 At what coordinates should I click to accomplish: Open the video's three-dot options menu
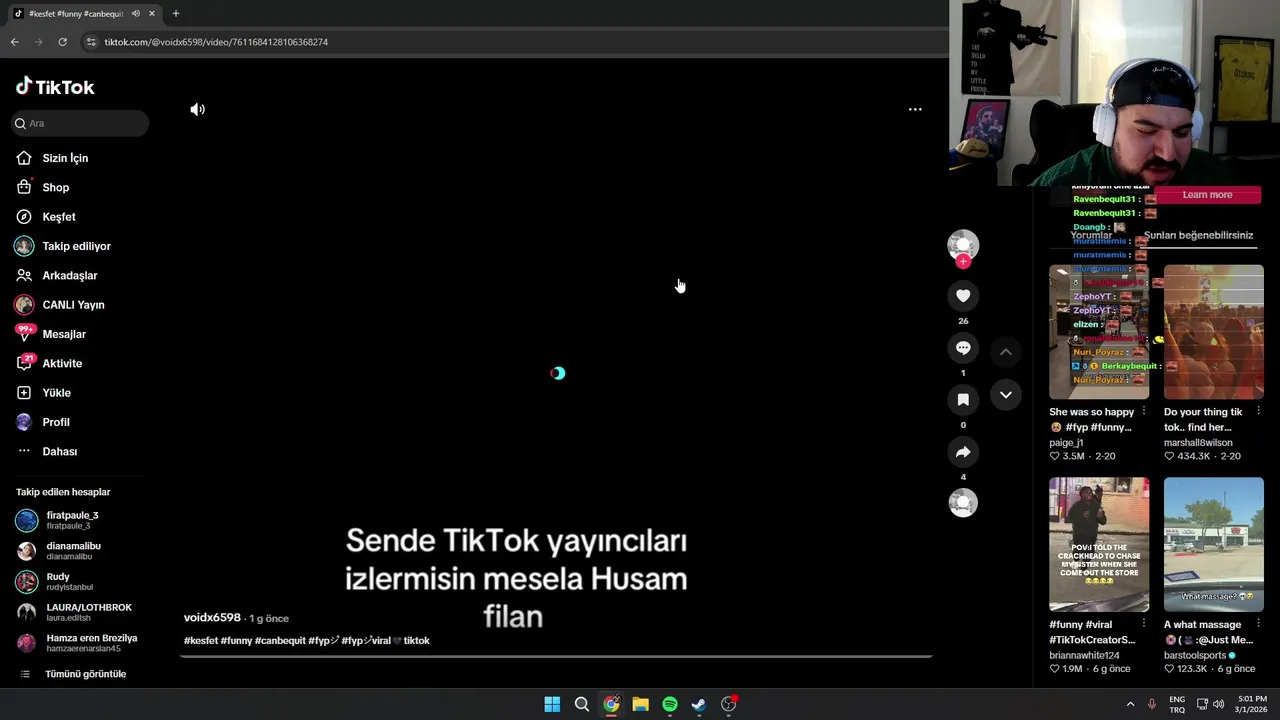[915, 109]
